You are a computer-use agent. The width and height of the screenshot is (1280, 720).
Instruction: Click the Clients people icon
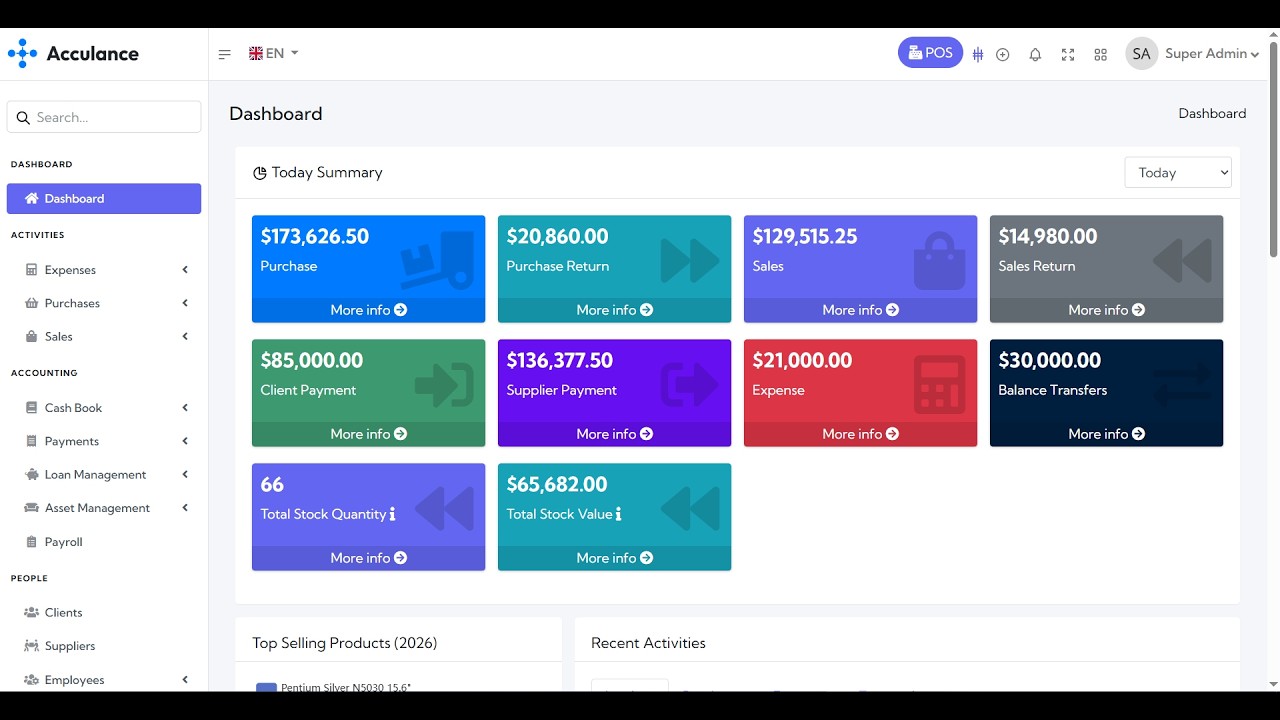click(31, 613)
